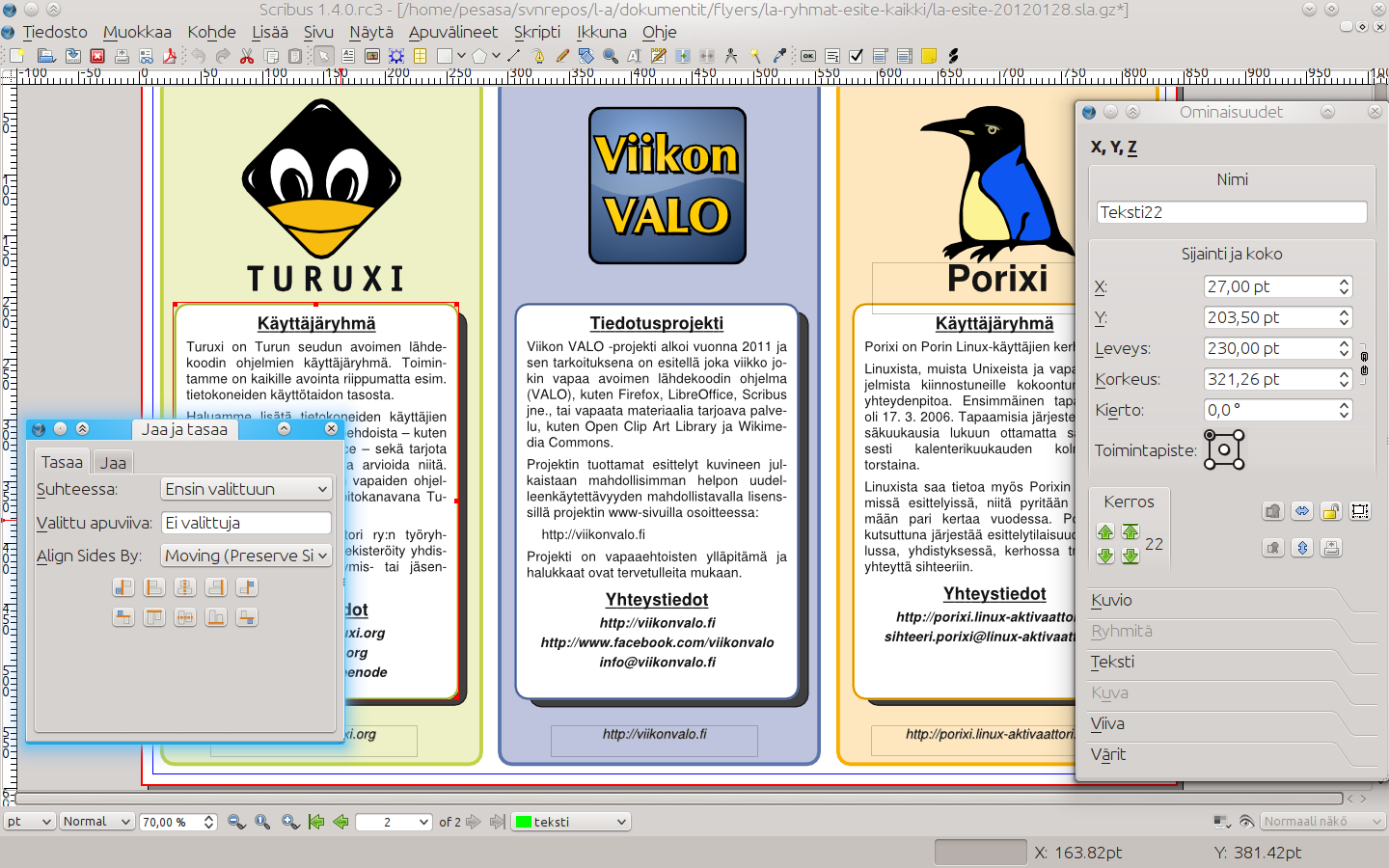Open the teksti layer dropdown

[570, 822]
